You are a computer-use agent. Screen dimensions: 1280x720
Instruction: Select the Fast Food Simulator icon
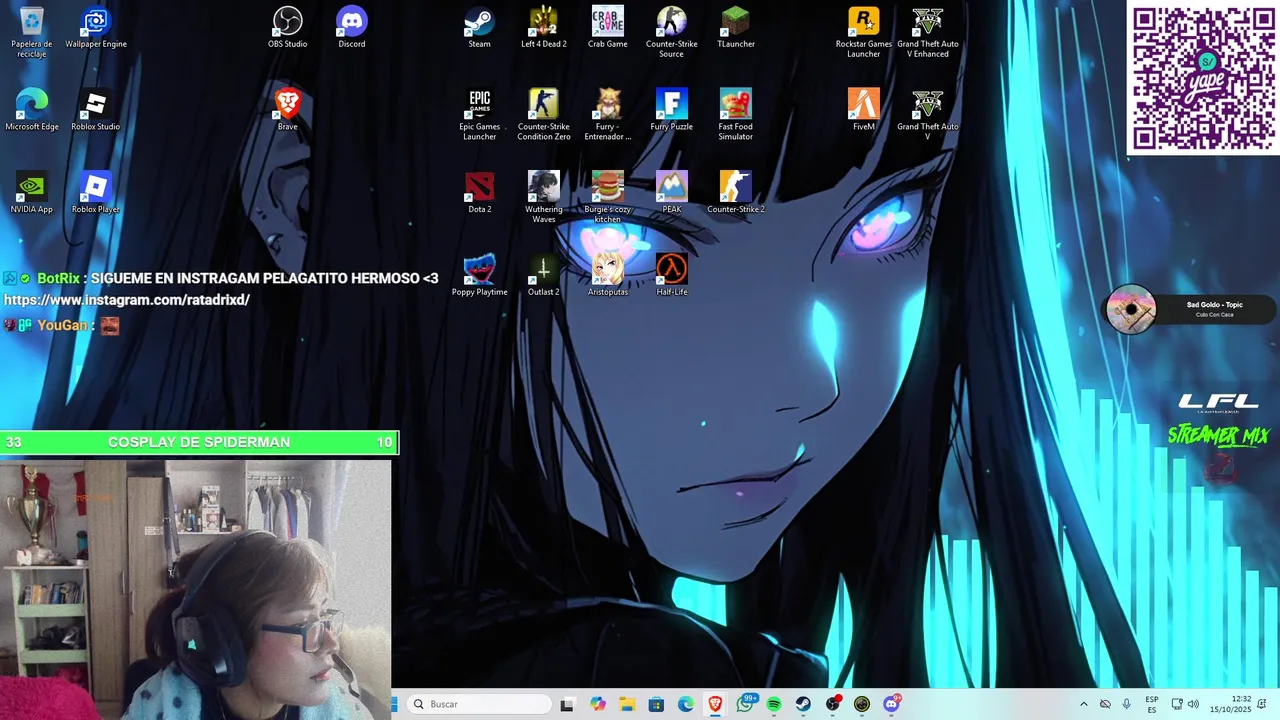(x=736, y=114)
